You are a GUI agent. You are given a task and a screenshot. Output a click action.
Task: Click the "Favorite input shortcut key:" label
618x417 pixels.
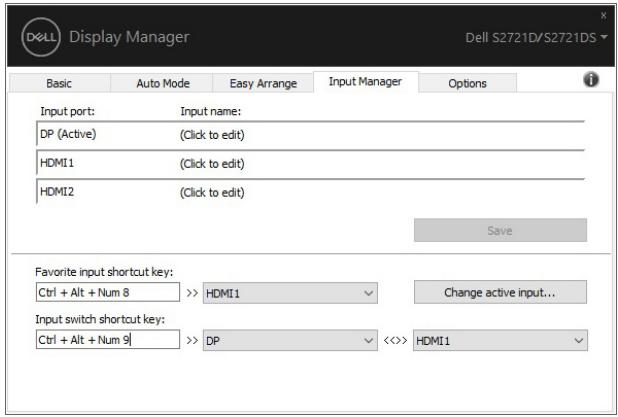click(104, 272)
